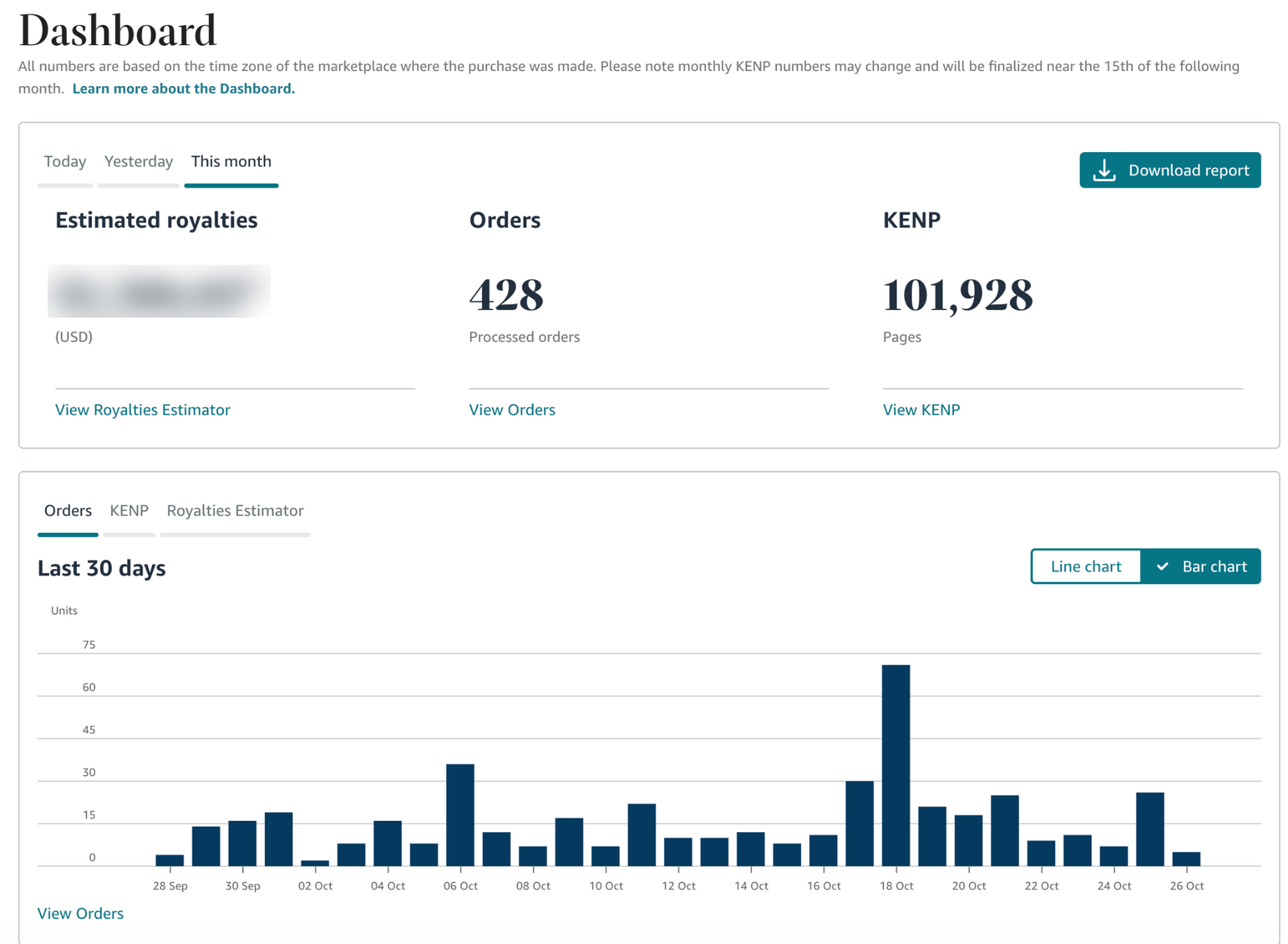Open the View KENP link
This screenshot has height=944, width=1288.
click(921, 410)
